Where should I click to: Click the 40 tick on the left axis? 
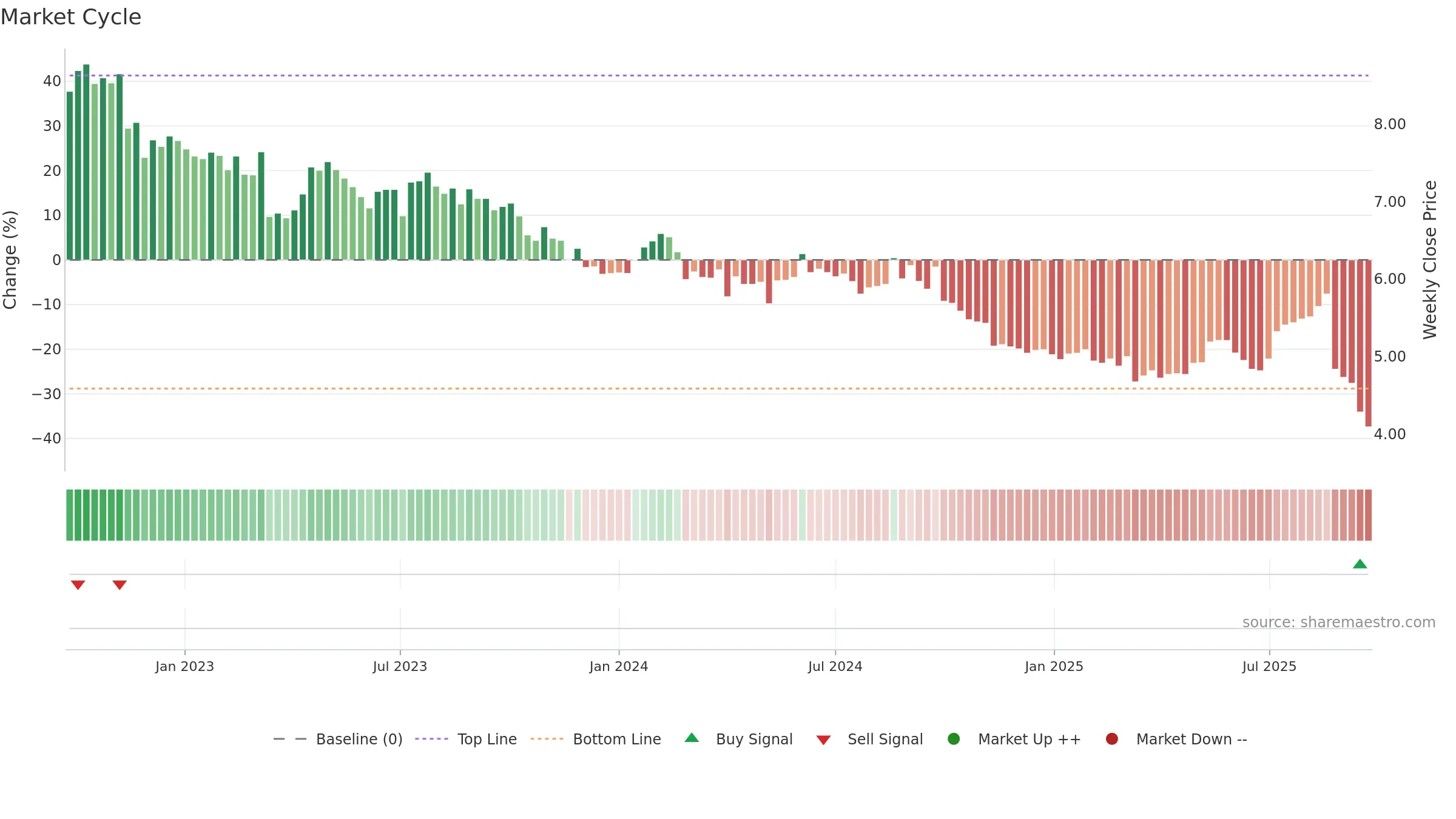pos(52,81)
